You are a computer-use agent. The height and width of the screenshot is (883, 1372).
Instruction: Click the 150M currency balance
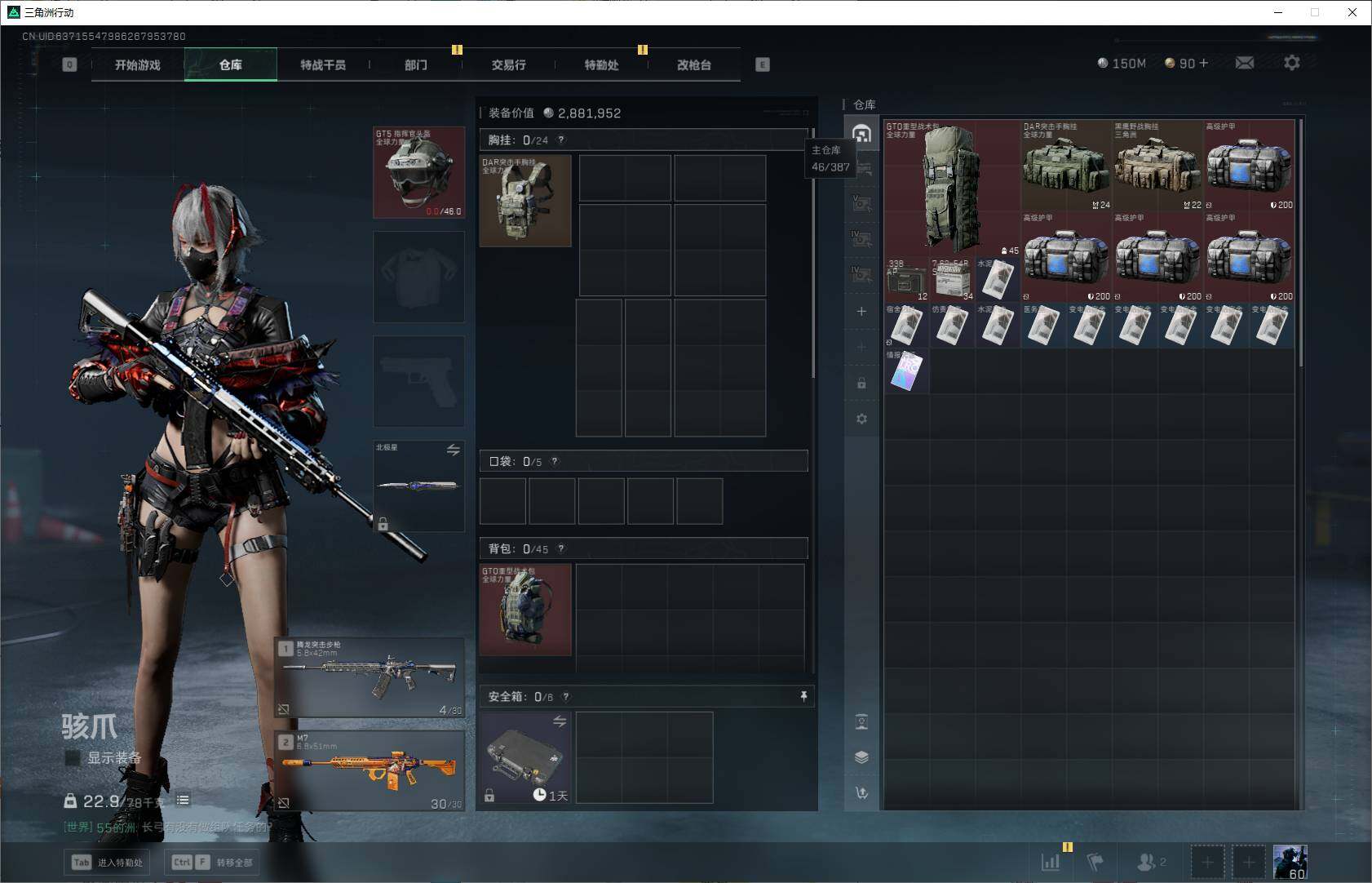pyautogui.click(x=1122, y=63)
